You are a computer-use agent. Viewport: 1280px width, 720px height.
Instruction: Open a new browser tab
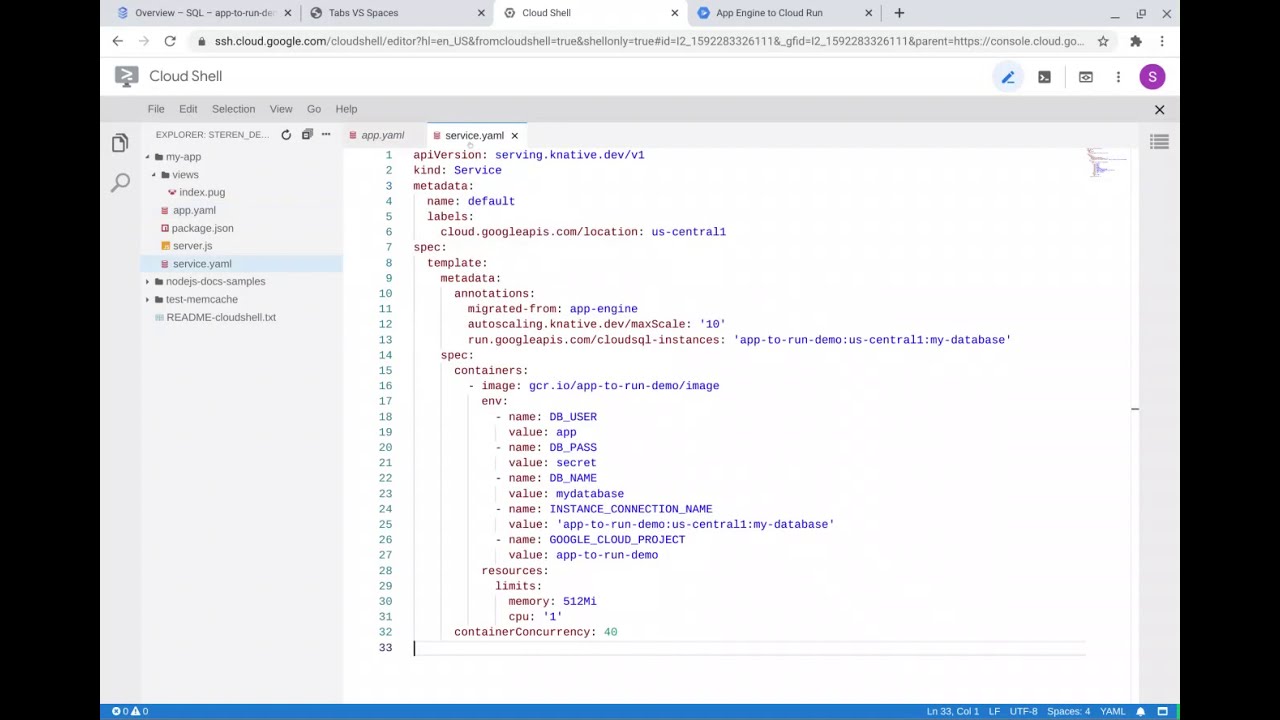[x=899, y=13]
